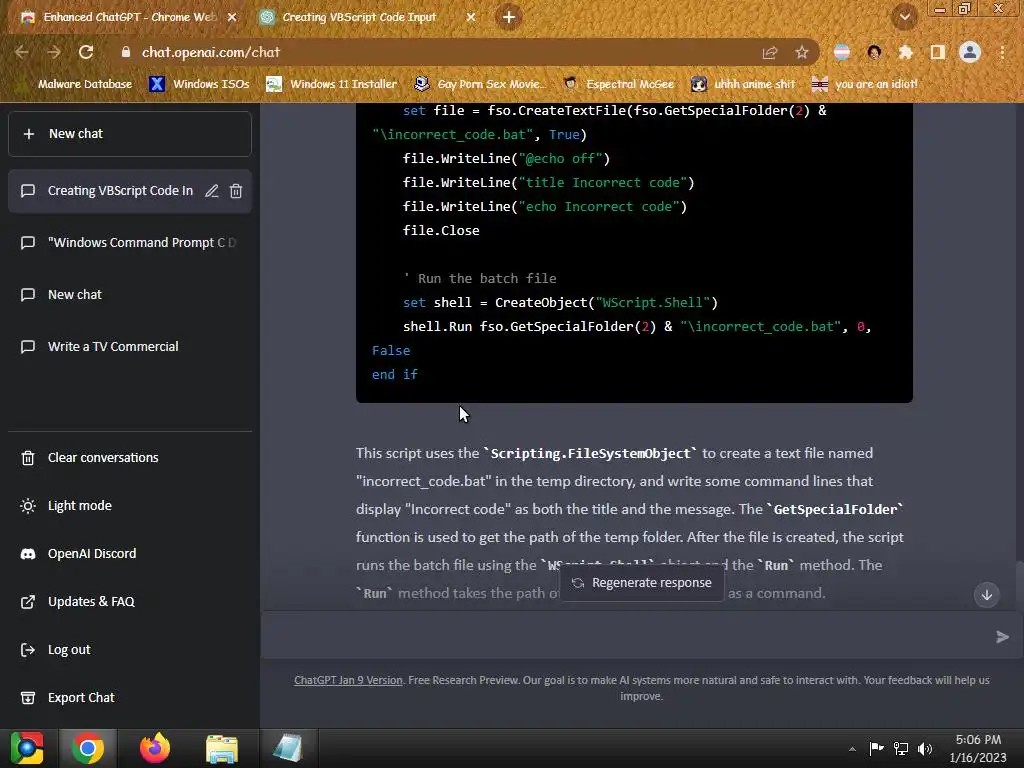Image resolution: width=1024 pixels, height=768 pixels.
Task: Open the "you are an idiot!" bookmark
Action: click(x=865, y=84)
